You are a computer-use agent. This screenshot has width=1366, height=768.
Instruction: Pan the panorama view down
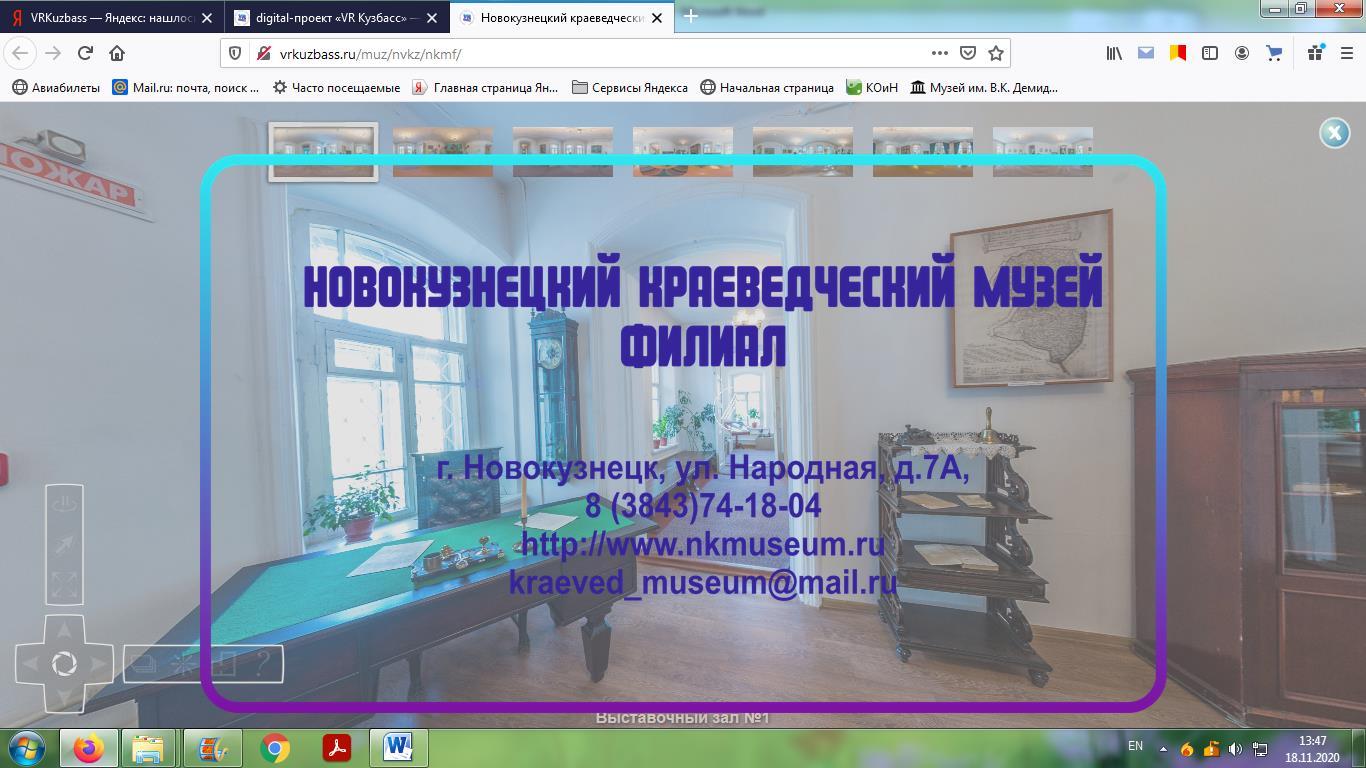(64, 697)
